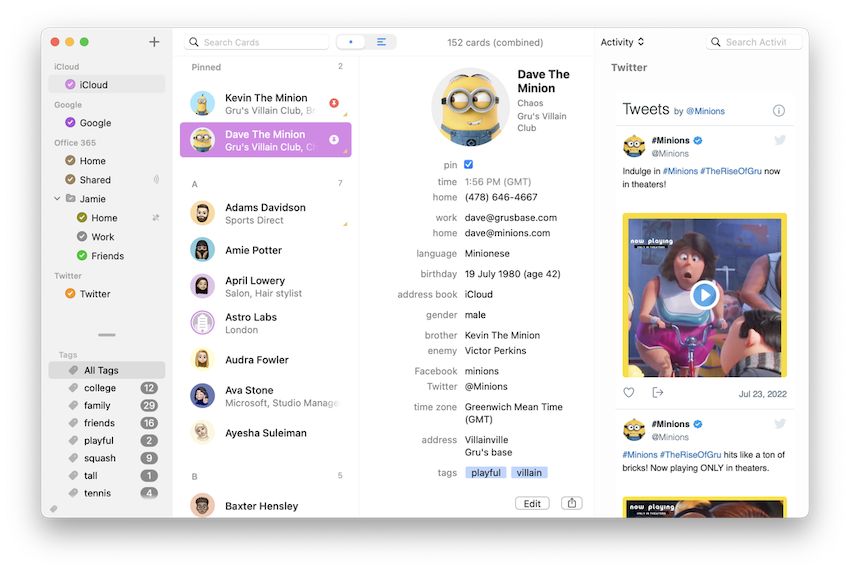Open Tweets info icon
850x572 pixels.
778,111
